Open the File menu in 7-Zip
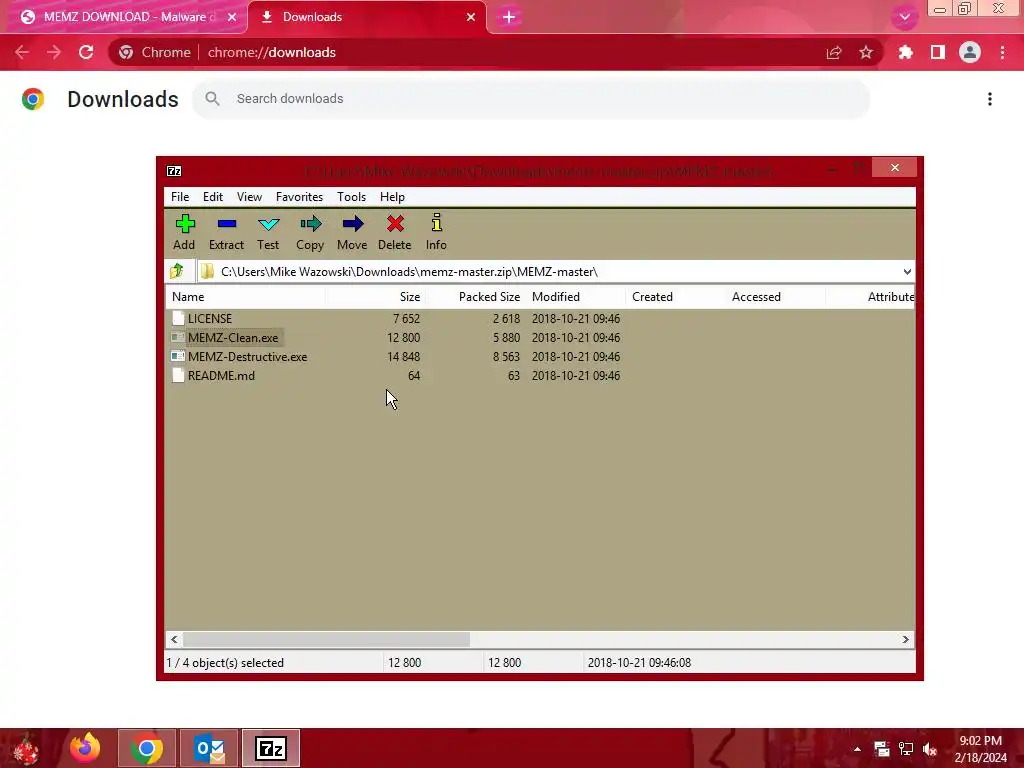This screenshot has width=1024, height=768. (x=180, y=197)
